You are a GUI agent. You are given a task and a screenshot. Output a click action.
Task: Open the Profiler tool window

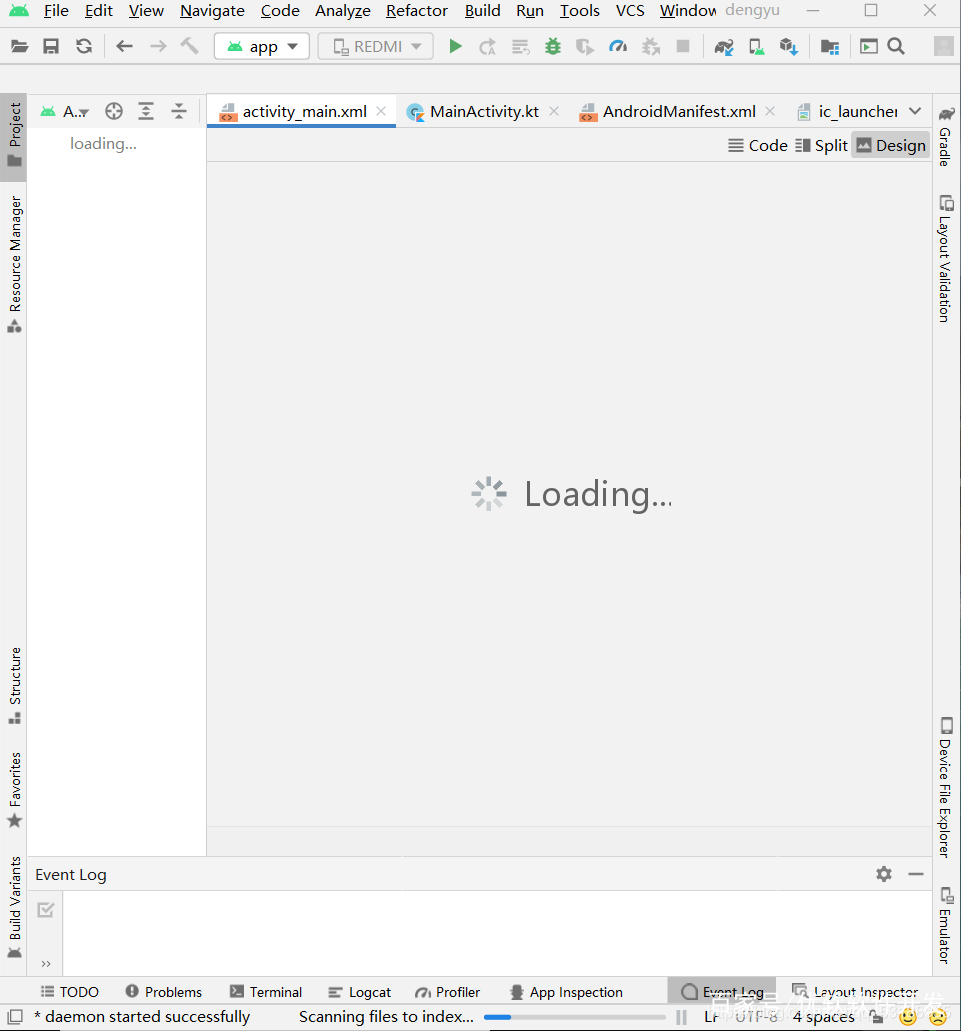point(447,992)
